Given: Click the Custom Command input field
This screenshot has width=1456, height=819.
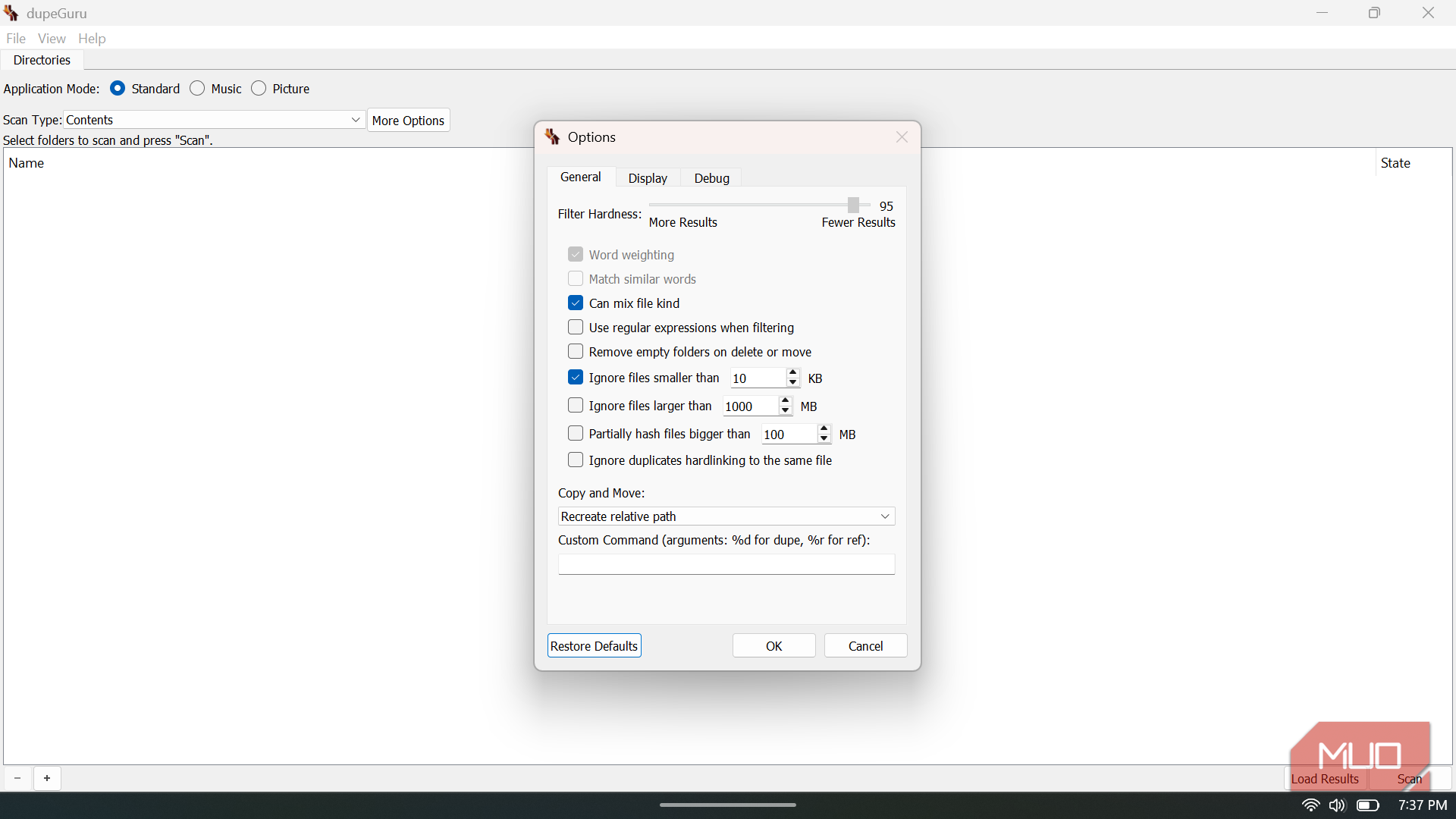Looking at the screenshot, I should tap(726, 564).
